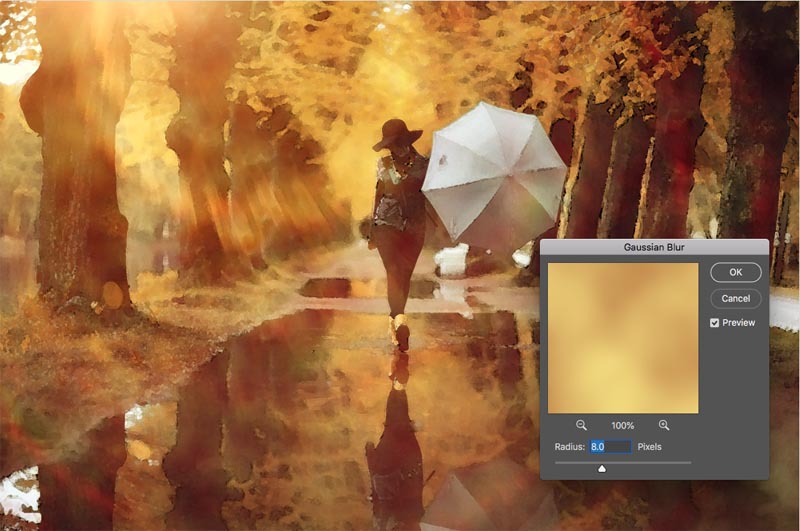Cancel the Gaussian Blur dialog
This screenshot has width=800, height=531.
(735, 298)
